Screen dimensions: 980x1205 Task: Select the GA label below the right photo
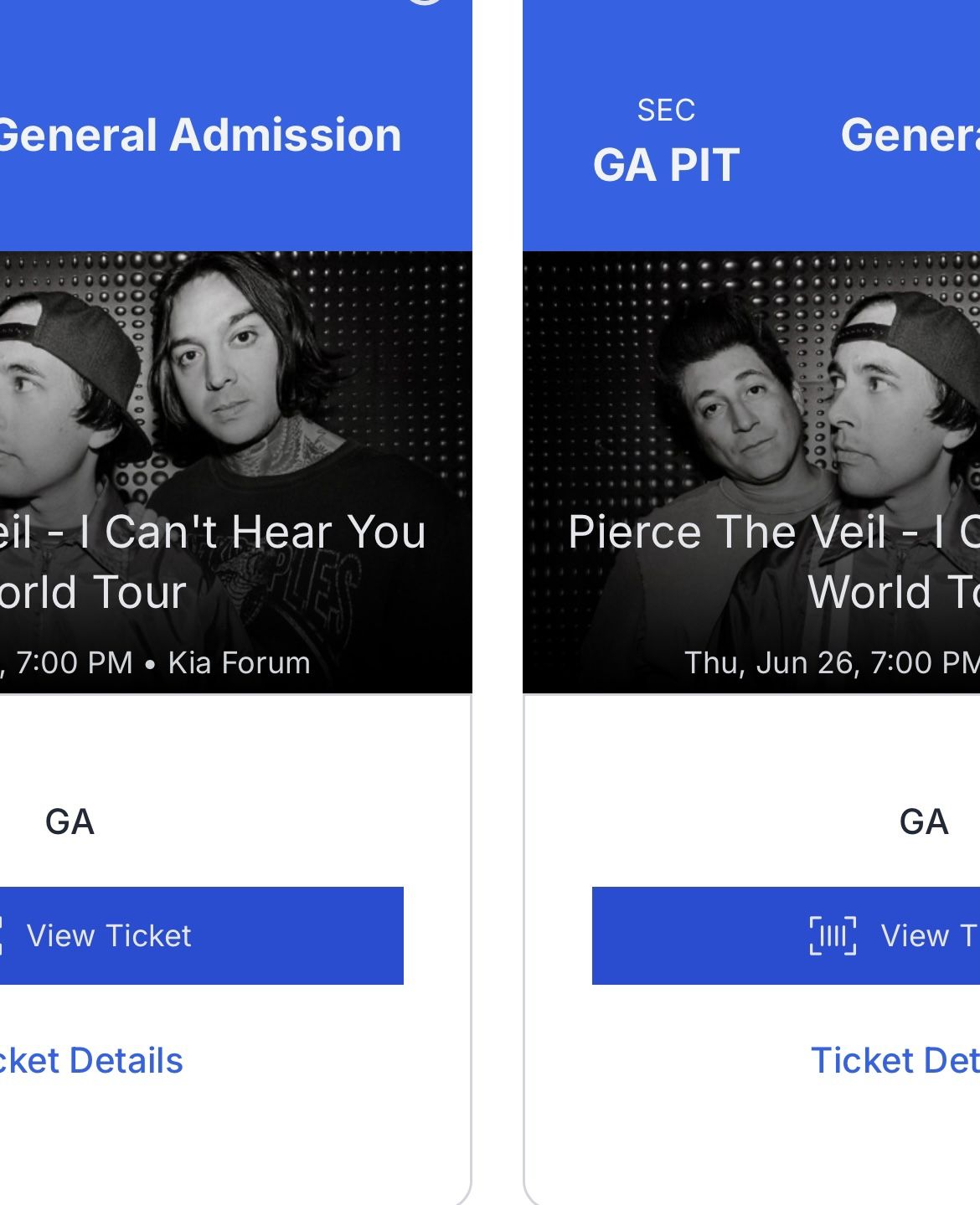[x=923, y=821]
